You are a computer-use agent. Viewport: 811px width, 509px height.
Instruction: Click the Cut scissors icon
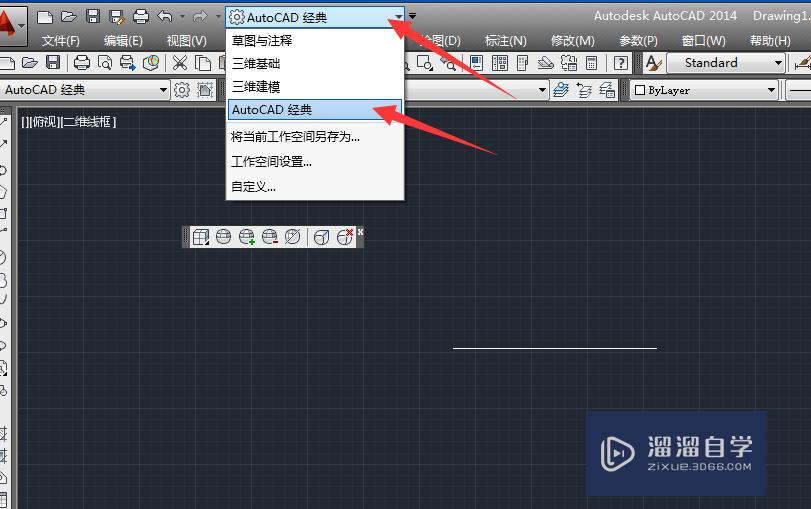tap(179, 63)
